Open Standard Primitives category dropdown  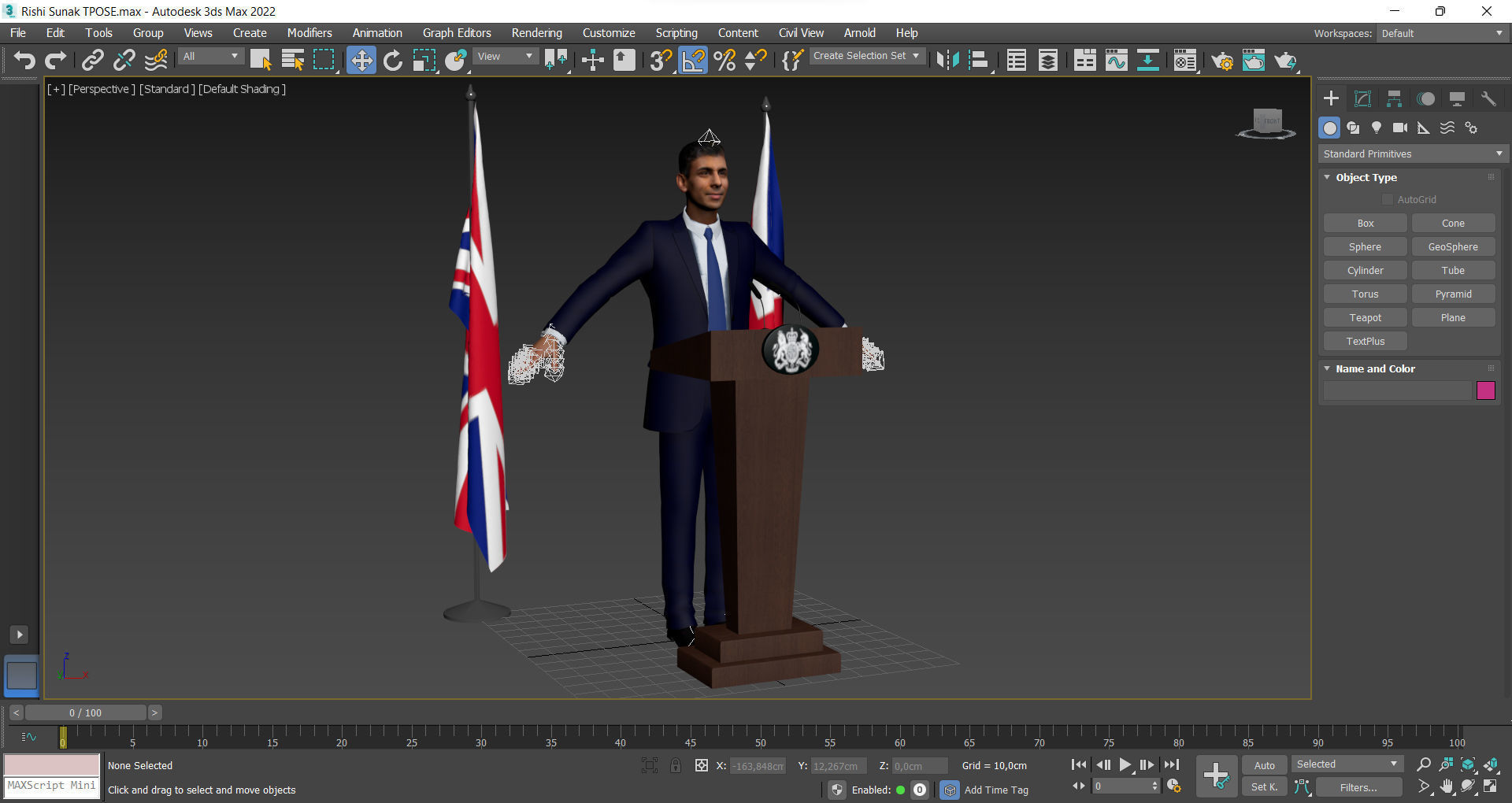tap(1413, 154)
